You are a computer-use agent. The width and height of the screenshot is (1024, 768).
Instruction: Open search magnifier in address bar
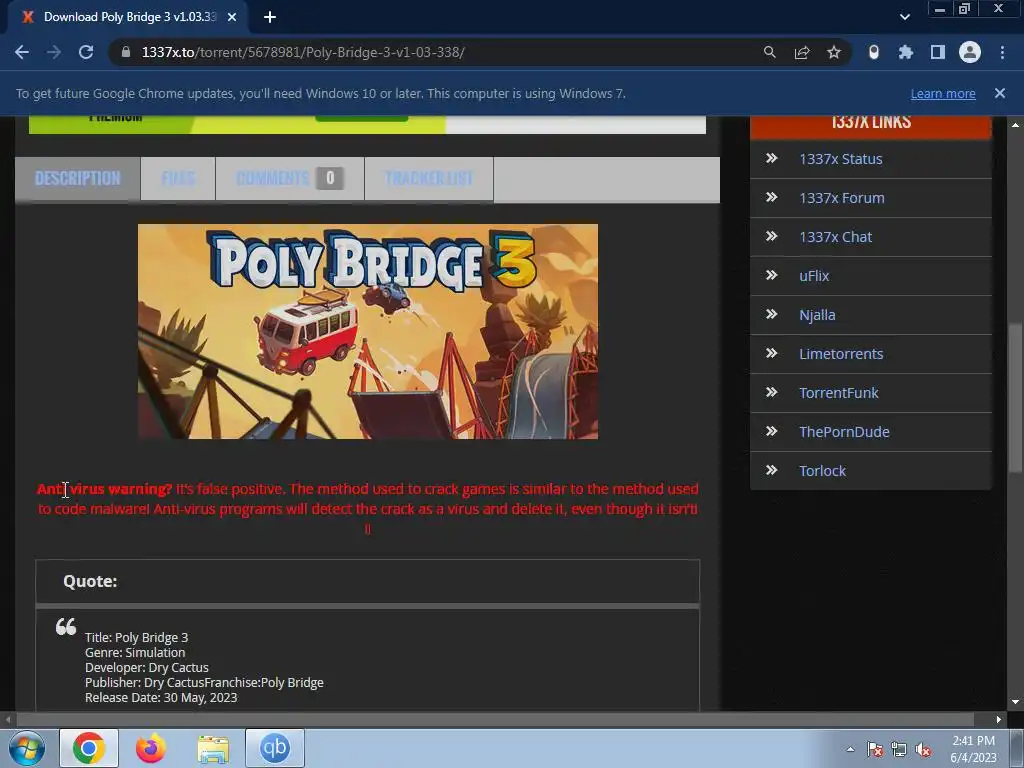coord(770,52)
